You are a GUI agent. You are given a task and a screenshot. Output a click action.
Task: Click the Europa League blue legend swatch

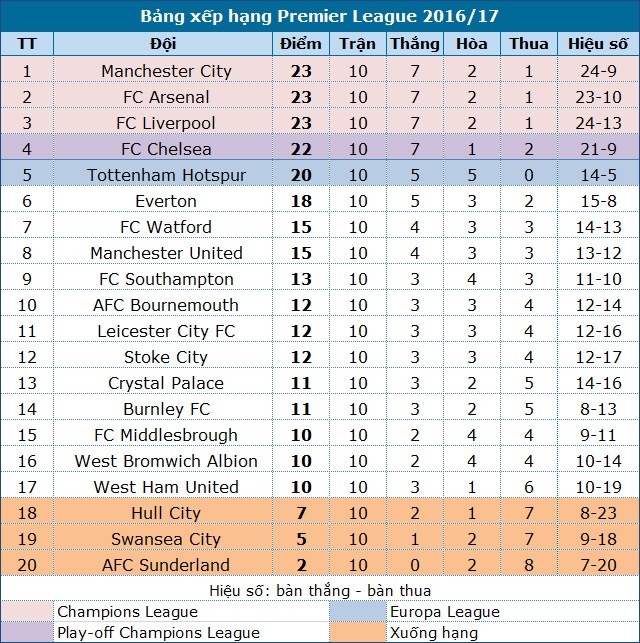pyautogui.click(x=357, y=611)
